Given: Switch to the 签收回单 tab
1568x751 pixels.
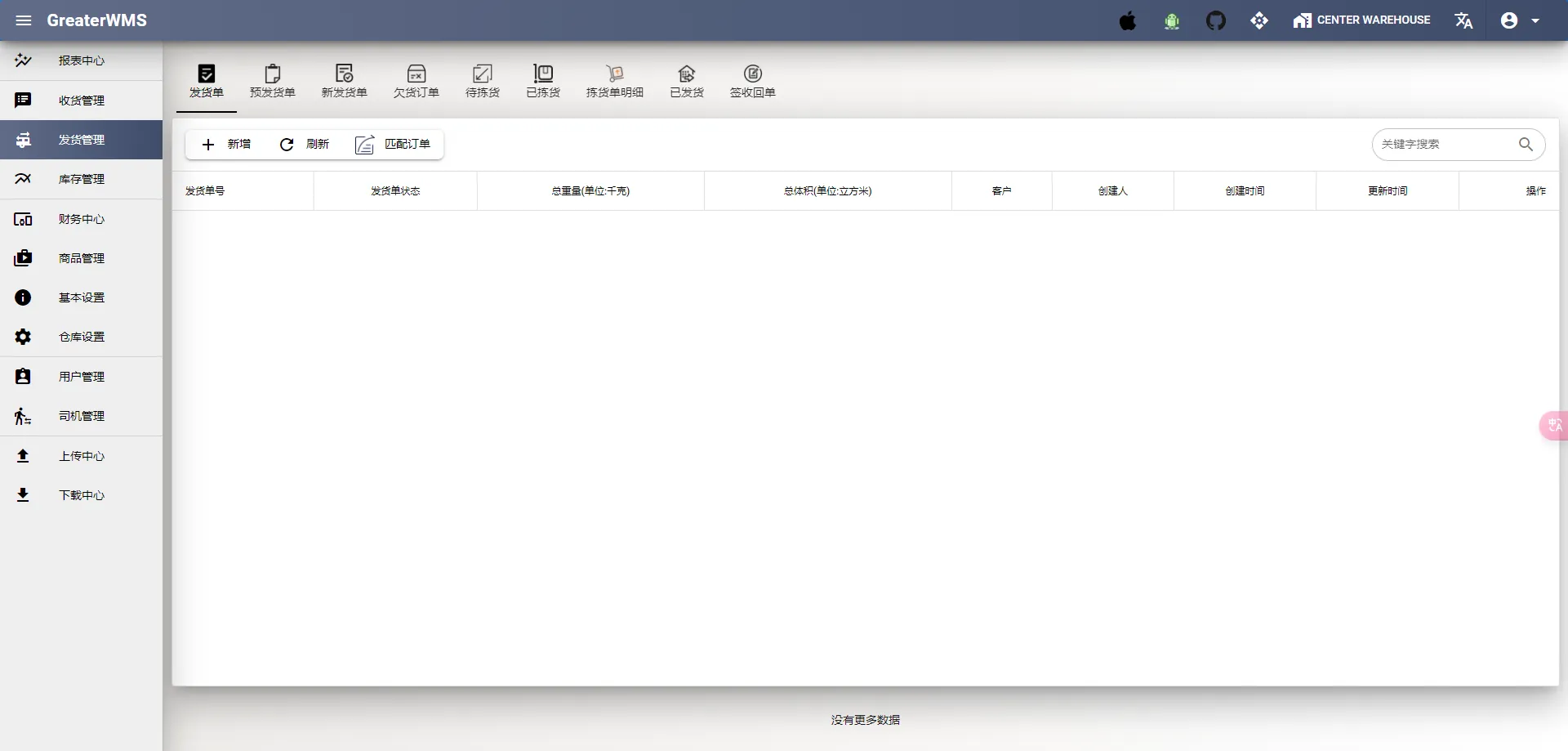Looking at the screenshot, I should [753, 82].
